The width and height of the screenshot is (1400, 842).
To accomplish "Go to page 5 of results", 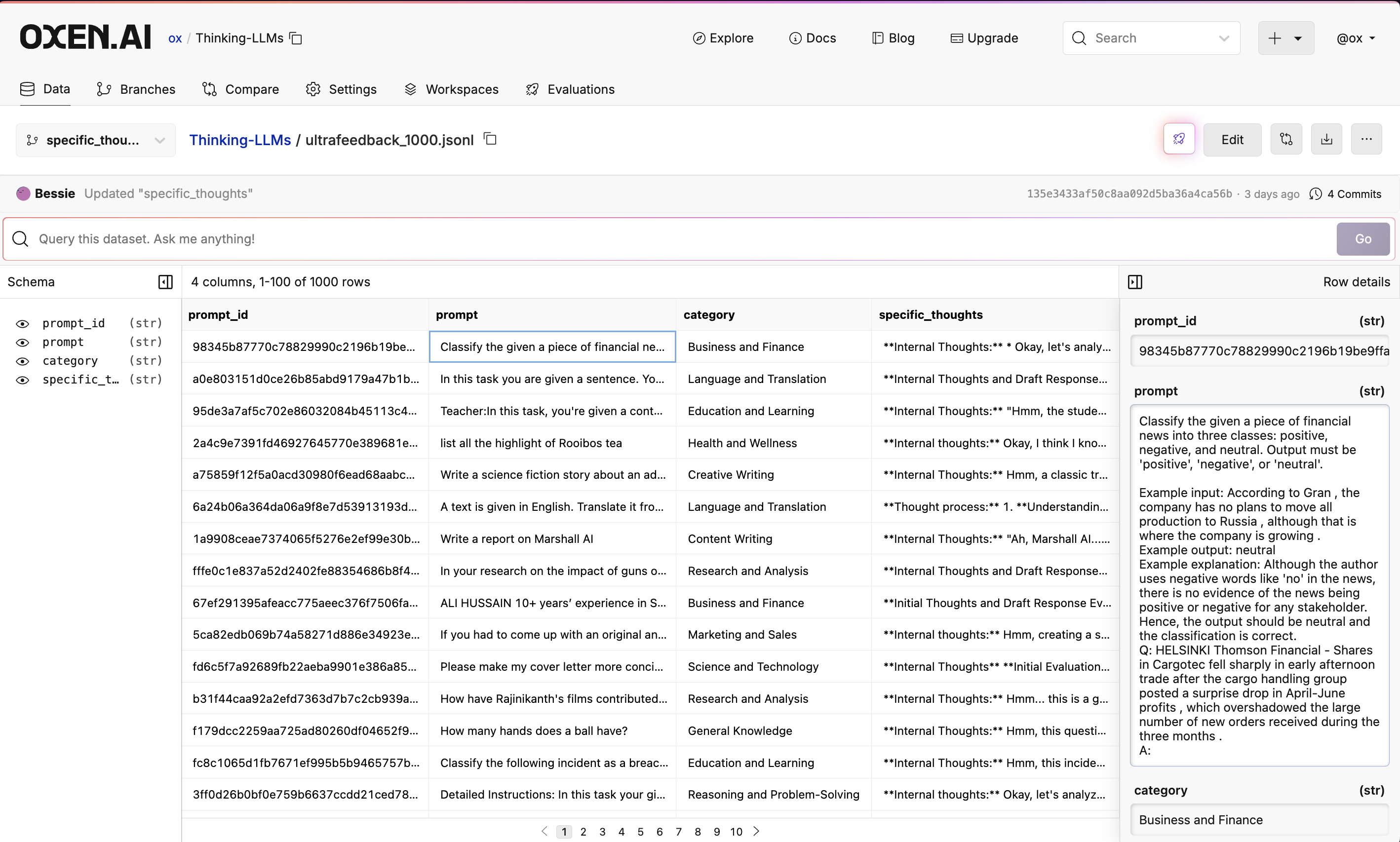I will 640,831.
